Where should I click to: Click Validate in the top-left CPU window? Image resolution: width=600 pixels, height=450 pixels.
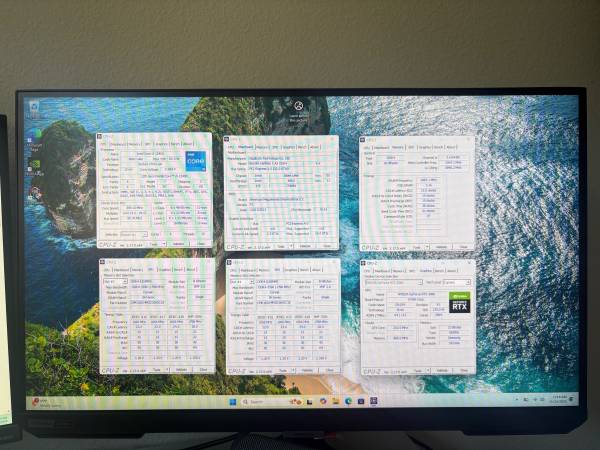pyautogui.click(x=180, y=242)
